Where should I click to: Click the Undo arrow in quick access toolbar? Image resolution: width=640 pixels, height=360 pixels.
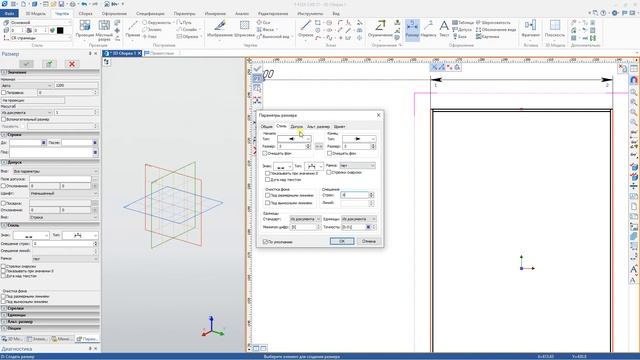84,4
